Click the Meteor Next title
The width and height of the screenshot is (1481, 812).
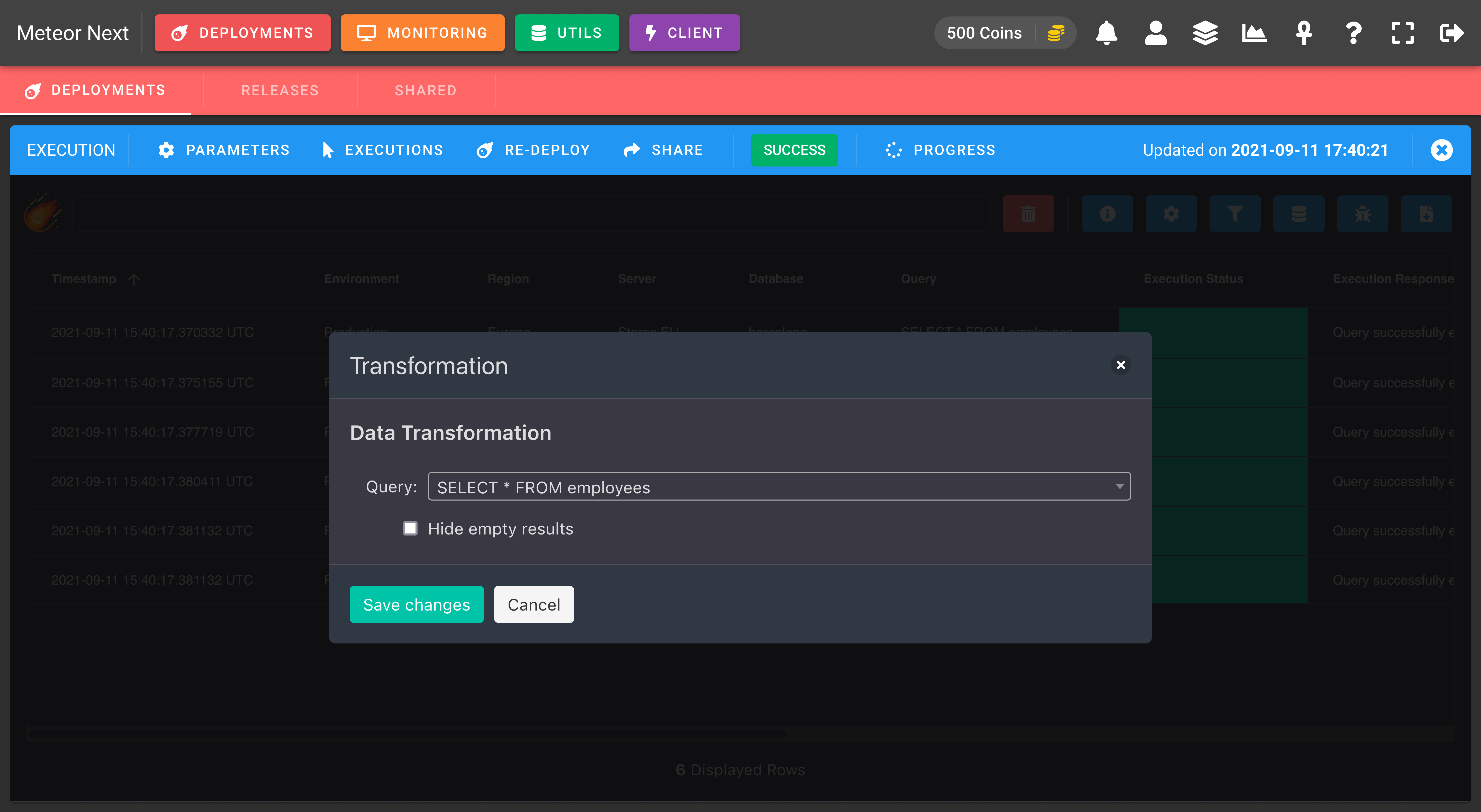[73, 33]
